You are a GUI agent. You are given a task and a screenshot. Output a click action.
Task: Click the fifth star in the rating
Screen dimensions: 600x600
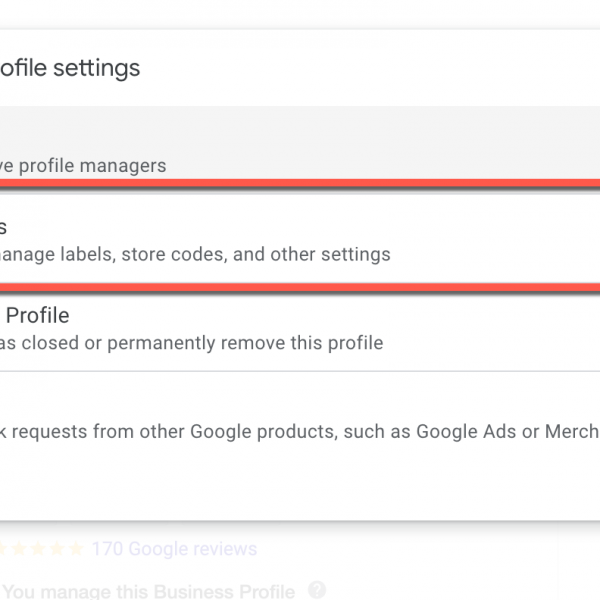tap(76, 549)
